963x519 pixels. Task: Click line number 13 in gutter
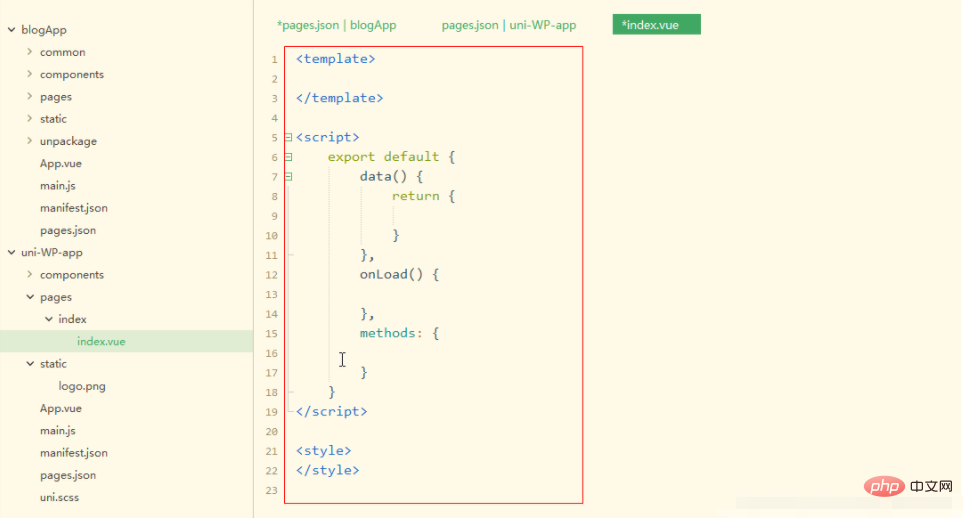271,295
